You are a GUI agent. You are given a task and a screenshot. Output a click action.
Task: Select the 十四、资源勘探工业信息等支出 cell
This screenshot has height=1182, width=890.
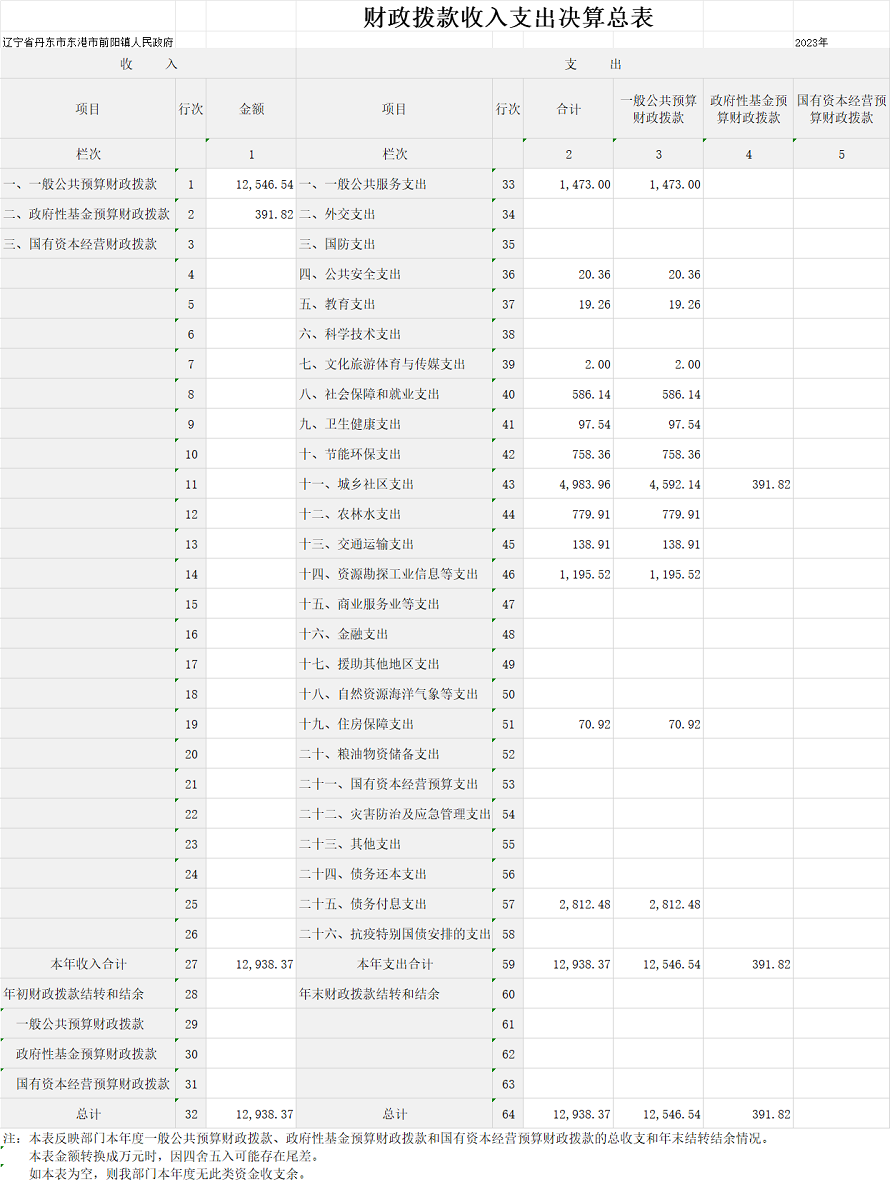point(394,574)
